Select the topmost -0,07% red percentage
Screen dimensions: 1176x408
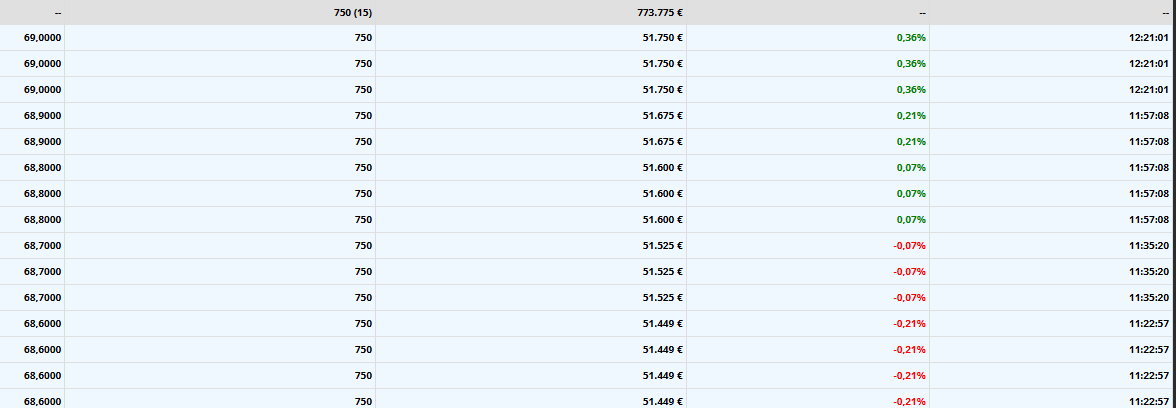pyautogui.click(x=808, y=245)
